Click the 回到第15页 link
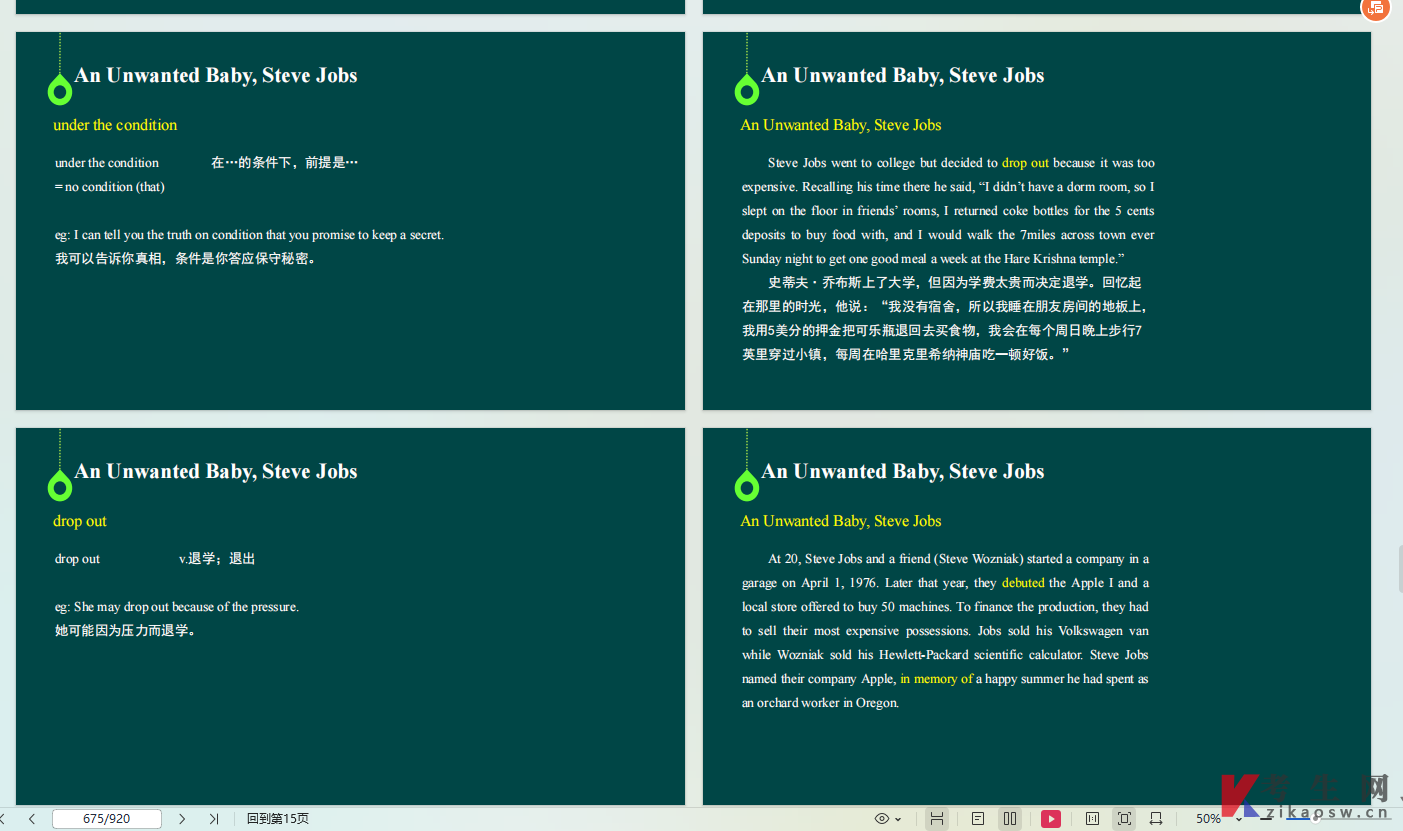 click(278, 819)
